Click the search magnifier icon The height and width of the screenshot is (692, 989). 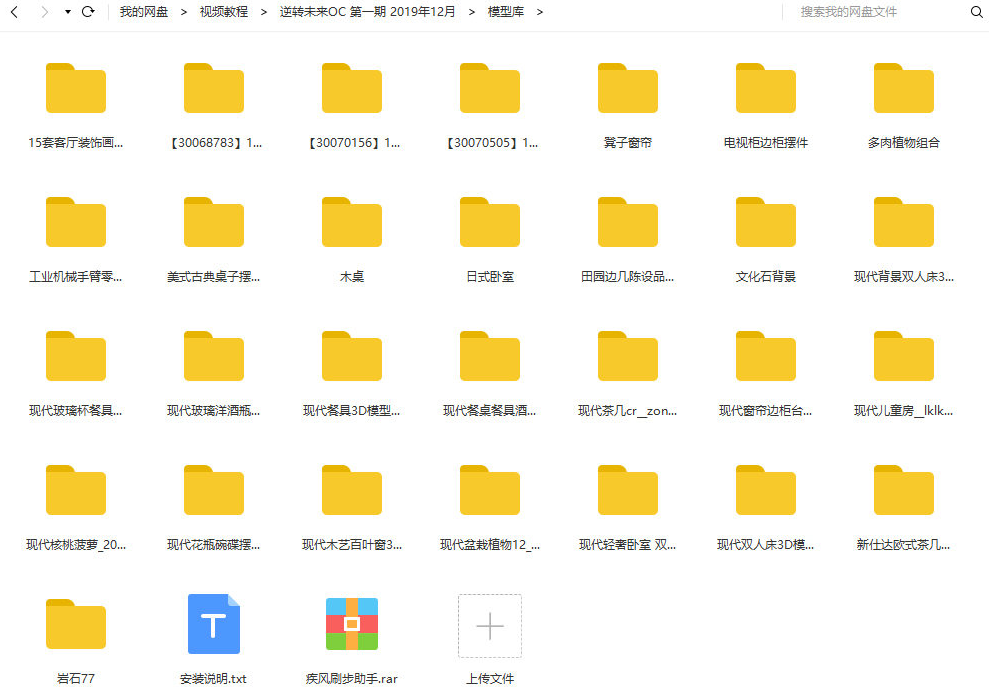(976, 12)
